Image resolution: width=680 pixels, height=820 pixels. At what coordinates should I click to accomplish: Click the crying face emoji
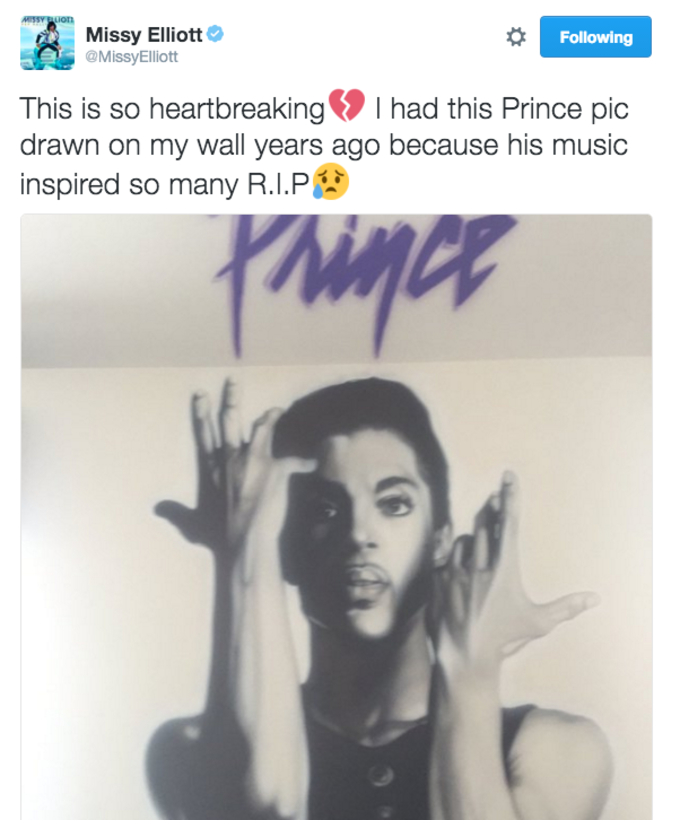(330, 181)
